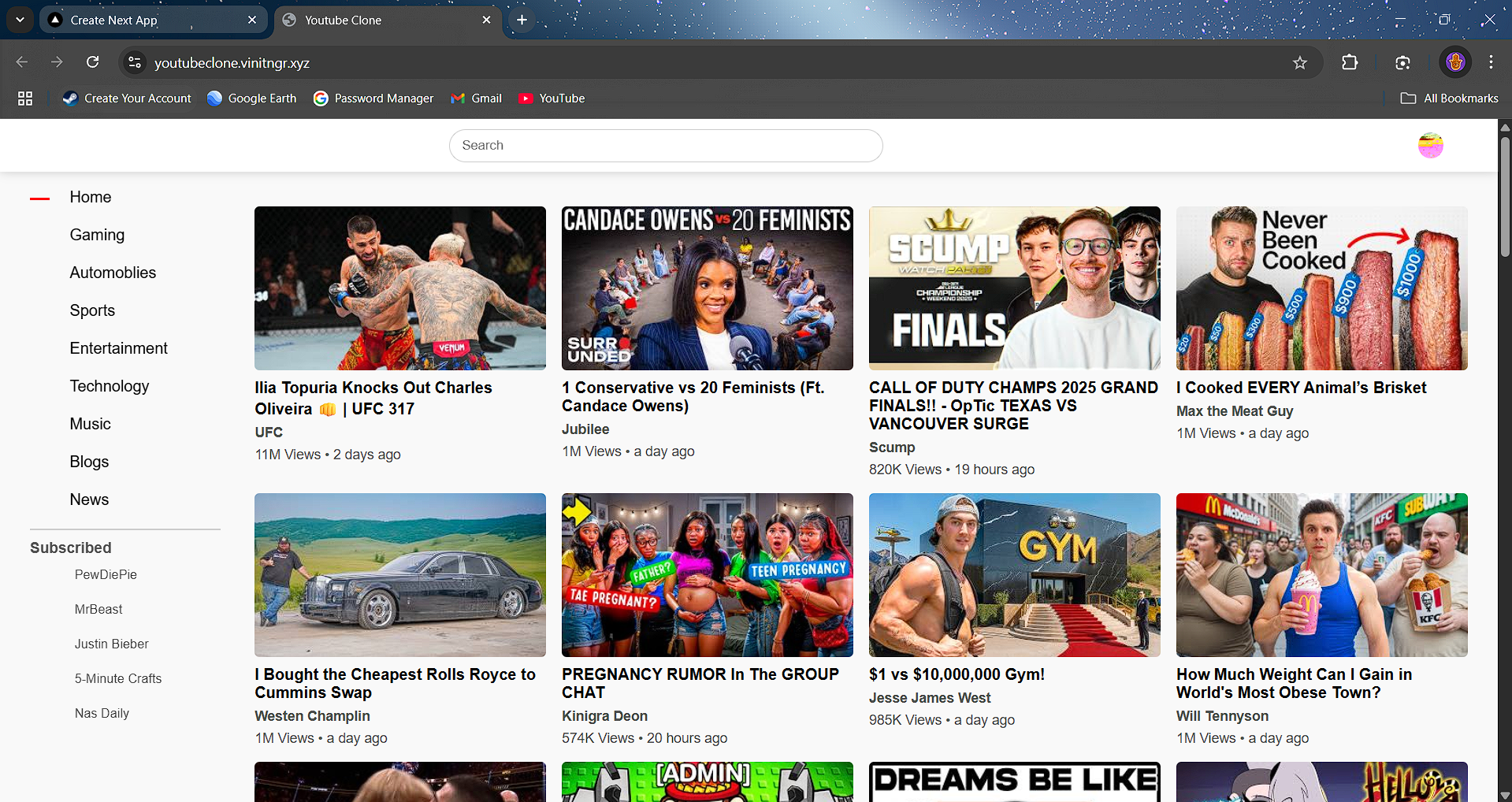The height and width of the screenshot is (802, 1512).
Task: Open MrBeast in the Subscribed list
Action: tap(98, 610)
